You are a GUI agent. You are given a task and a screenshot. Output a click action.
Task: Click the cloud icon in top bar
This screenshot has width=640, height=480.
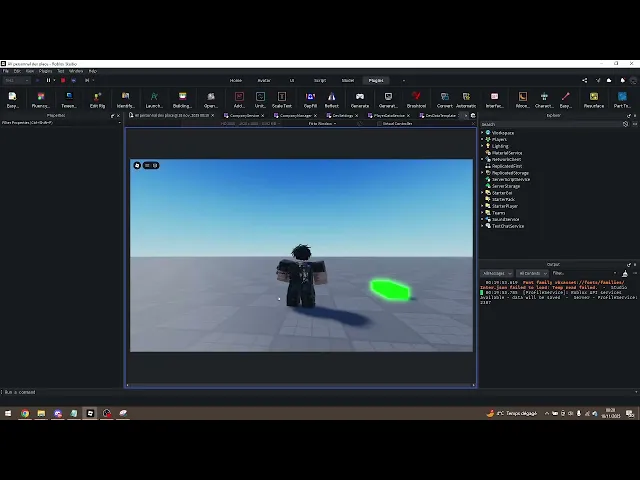(x=609, y=80)
